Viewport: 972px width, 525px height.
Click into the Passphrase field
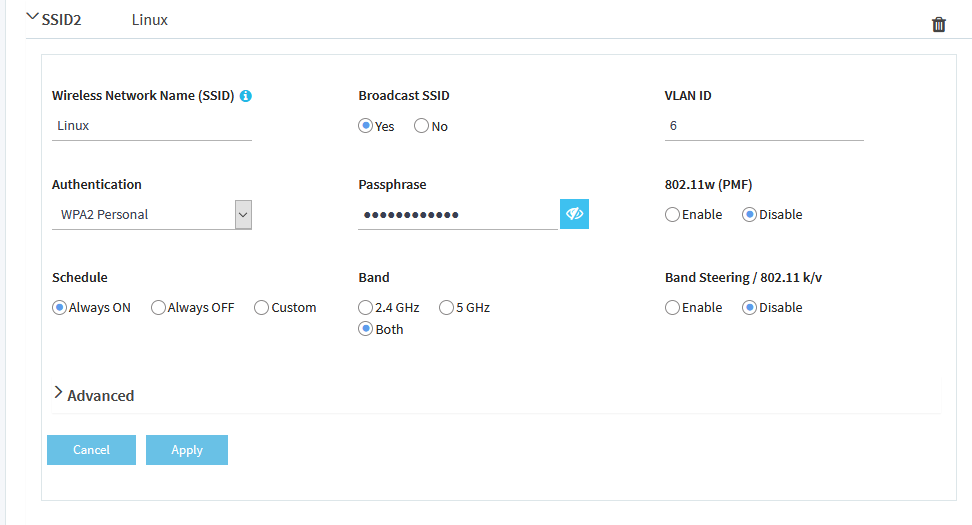[458, 215]
